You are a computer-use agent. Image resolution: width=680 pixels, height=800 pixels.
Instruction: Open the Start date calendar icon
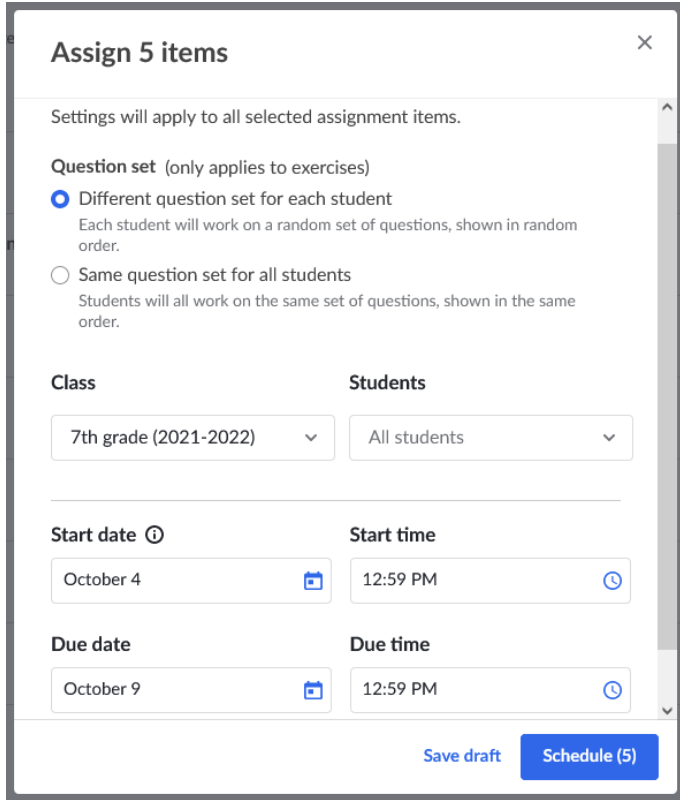tap(313, 581)
